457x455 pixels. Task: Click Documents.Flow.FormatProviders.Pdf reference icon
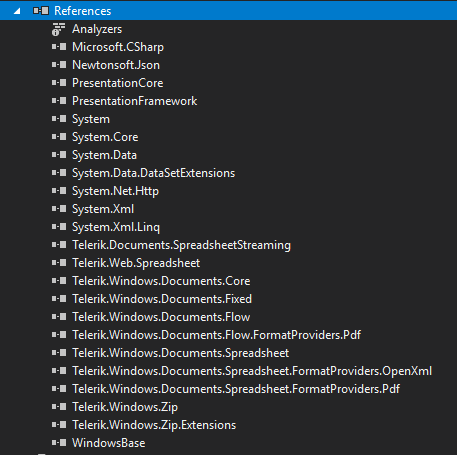tap(59, 335)
